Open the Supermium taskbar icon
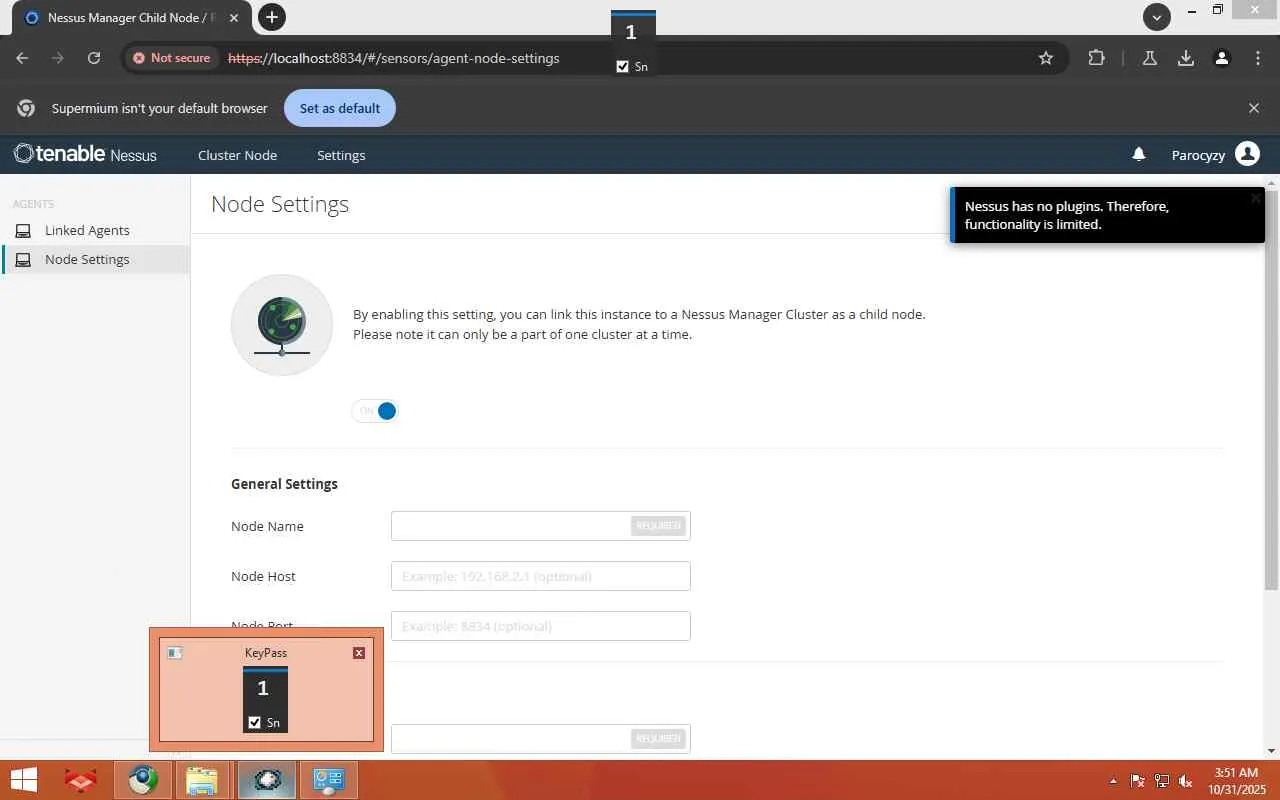This screenshot has width=1280, height=800. pyautogui.click(x=142, y=780)
